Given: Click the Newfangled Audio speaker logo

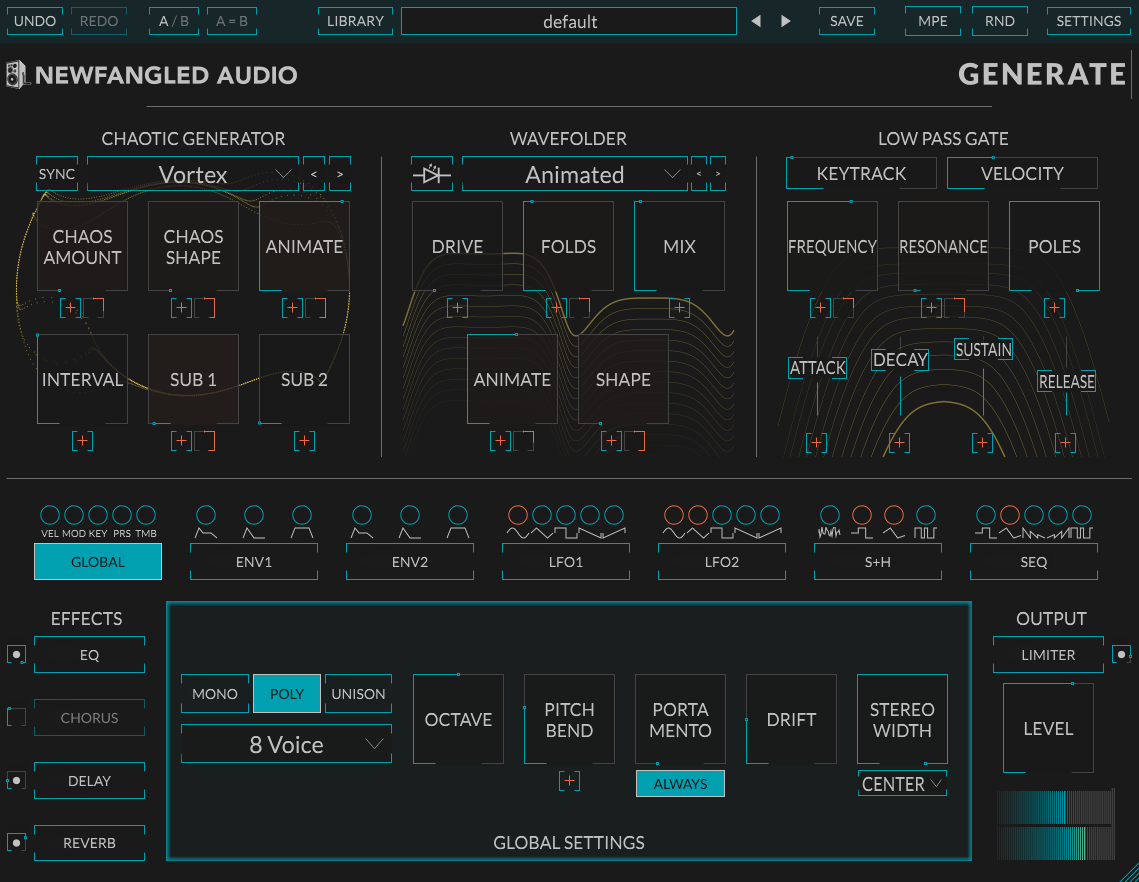Looking at the screenshot, I should coord(16,73).
